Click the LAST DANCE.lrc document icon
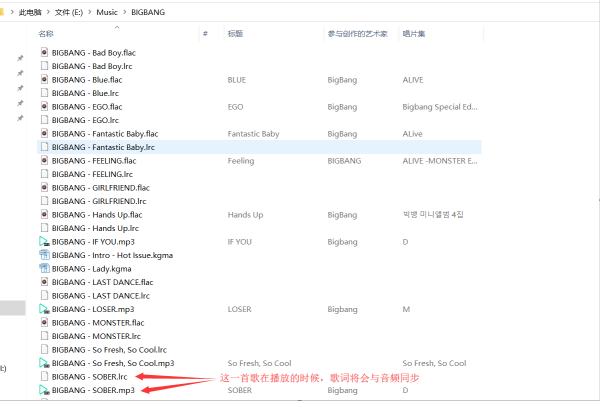The width and height of the screenshot is (600, 401). (44, 295)
